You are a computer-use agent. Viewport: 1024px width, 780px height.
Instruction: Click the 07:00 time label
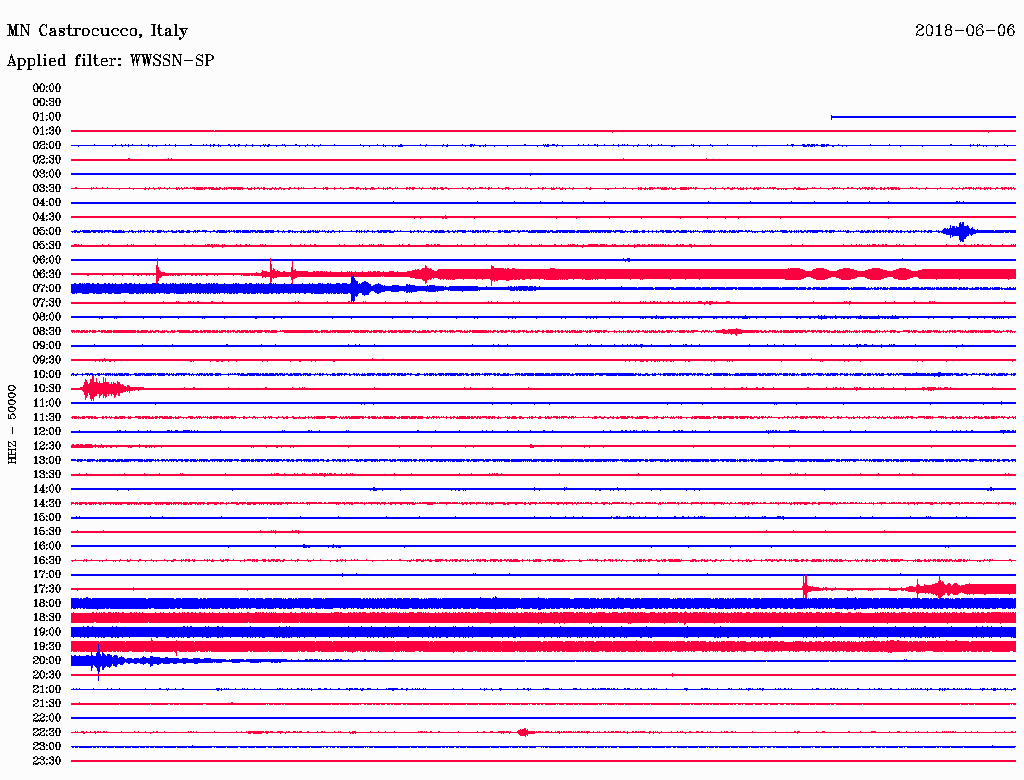[x=46, y=289]
